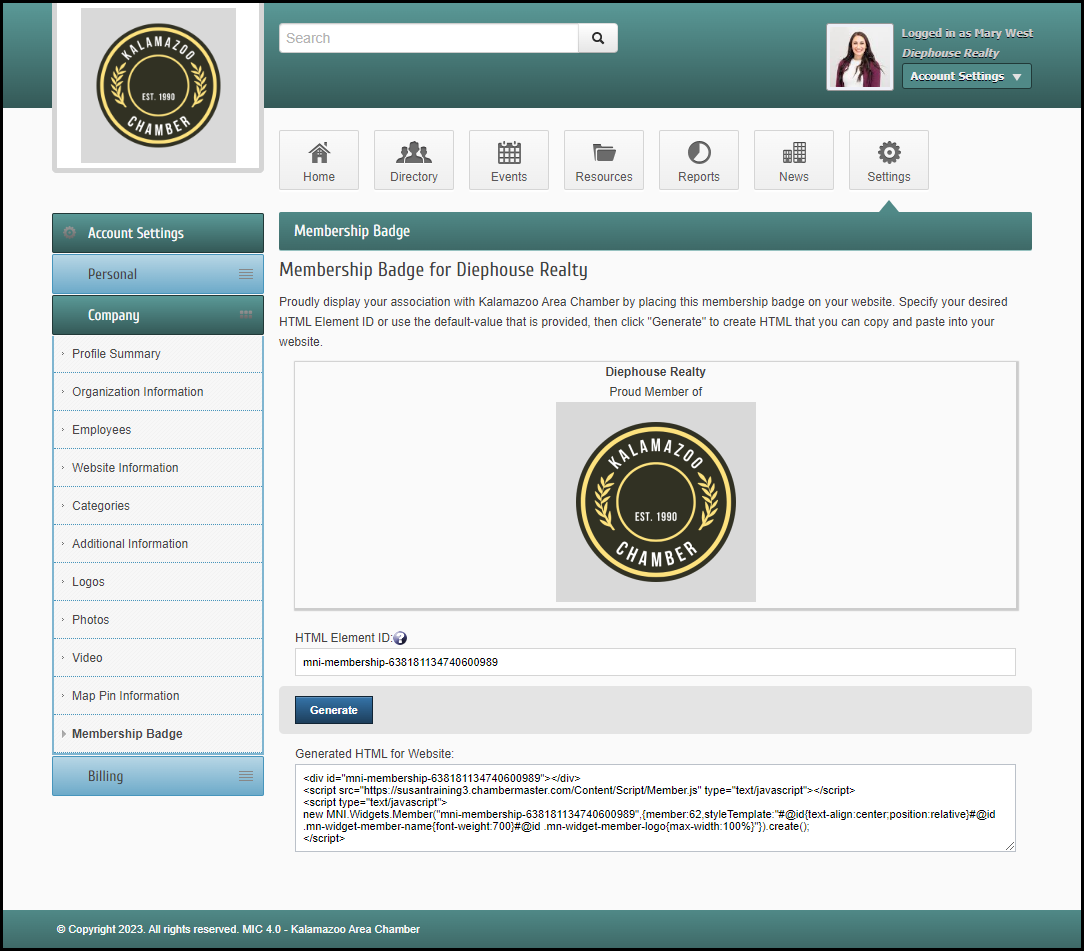This screenshot has width=1084, height=951.
Task: Open the Events calendar icon
Action: pos(509,153)
